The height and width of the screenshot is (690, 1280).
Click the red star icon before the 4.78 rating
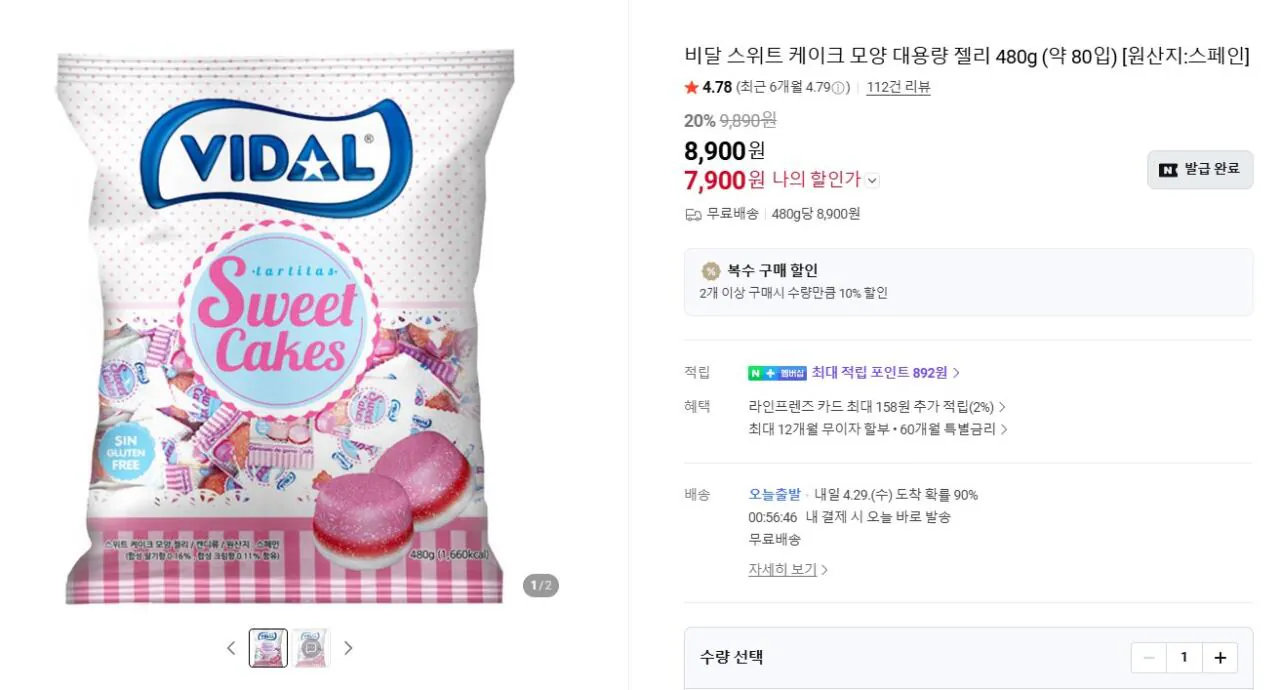click(x=691, y=87)
